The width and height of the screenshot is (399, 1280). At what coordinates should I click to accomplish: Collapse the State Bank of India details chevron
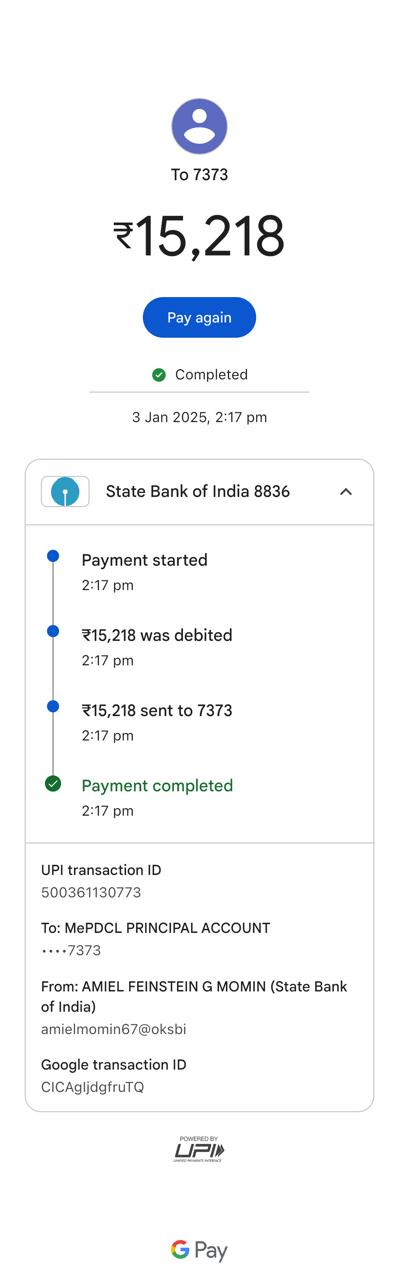pyautogui.click(x=345, y=491)
